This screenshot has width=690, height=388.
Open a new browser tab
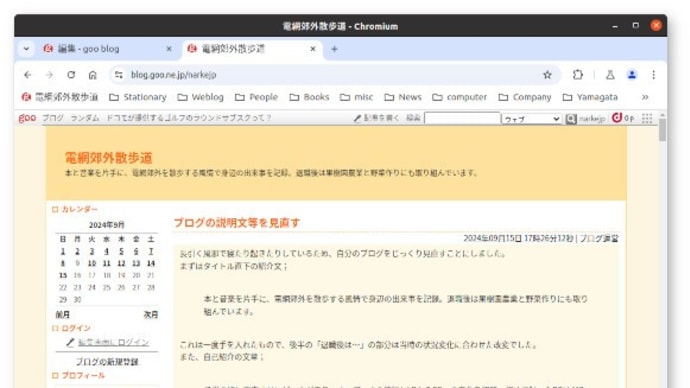[334, 49]
